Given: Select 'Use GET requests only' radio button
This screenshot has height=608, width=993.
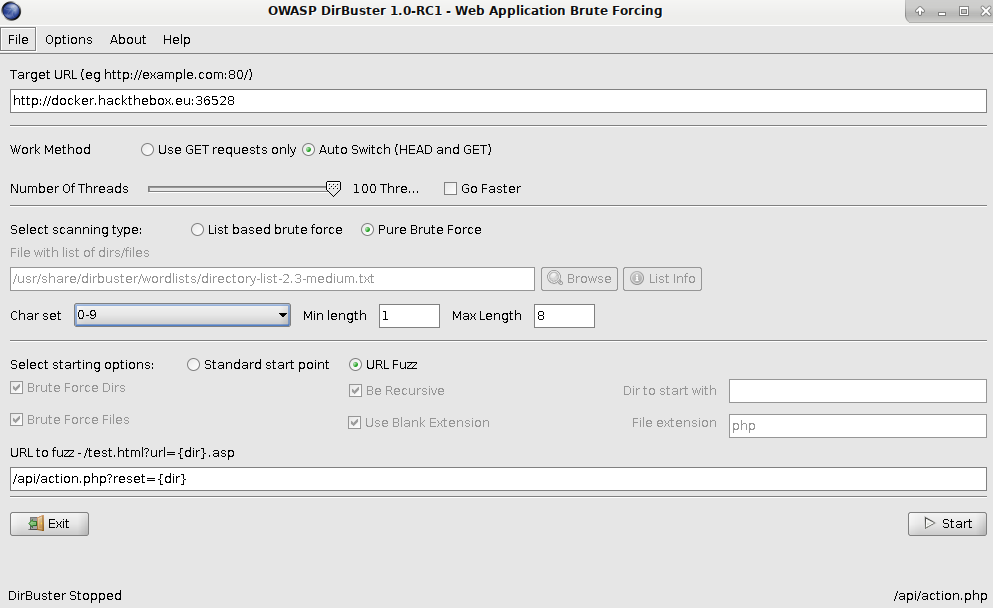Looking at the screenshot, I should [148, 150].
